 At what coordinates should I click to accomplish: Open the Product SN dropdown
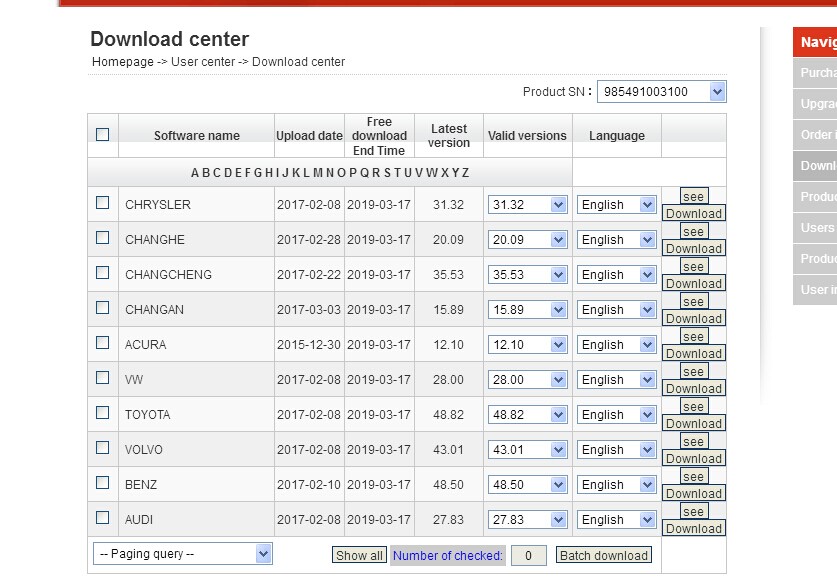(x=661, y=92)
